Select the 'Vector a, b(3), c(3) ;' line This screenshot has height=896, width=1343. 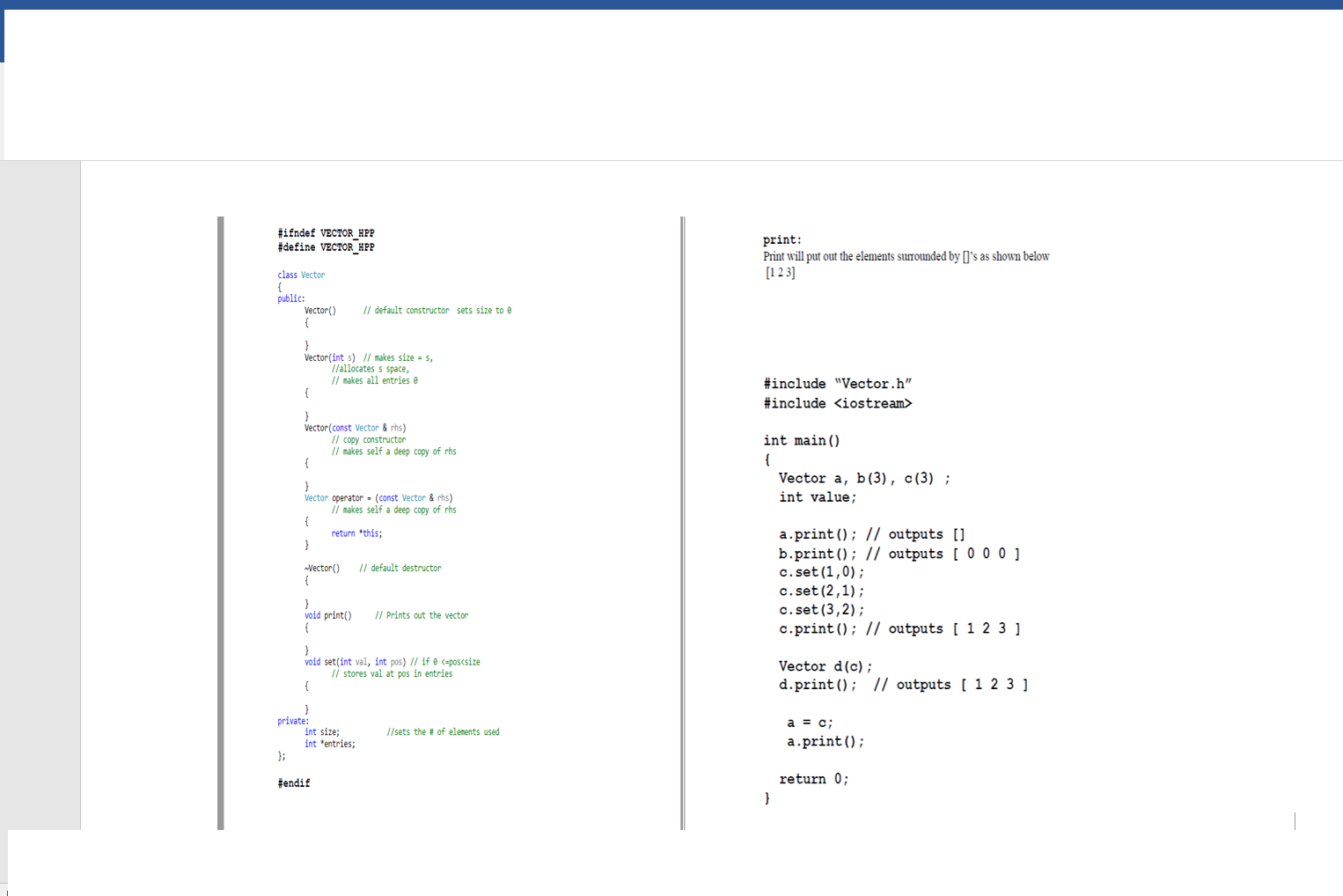pyautogui.click(x=864, y=479)
